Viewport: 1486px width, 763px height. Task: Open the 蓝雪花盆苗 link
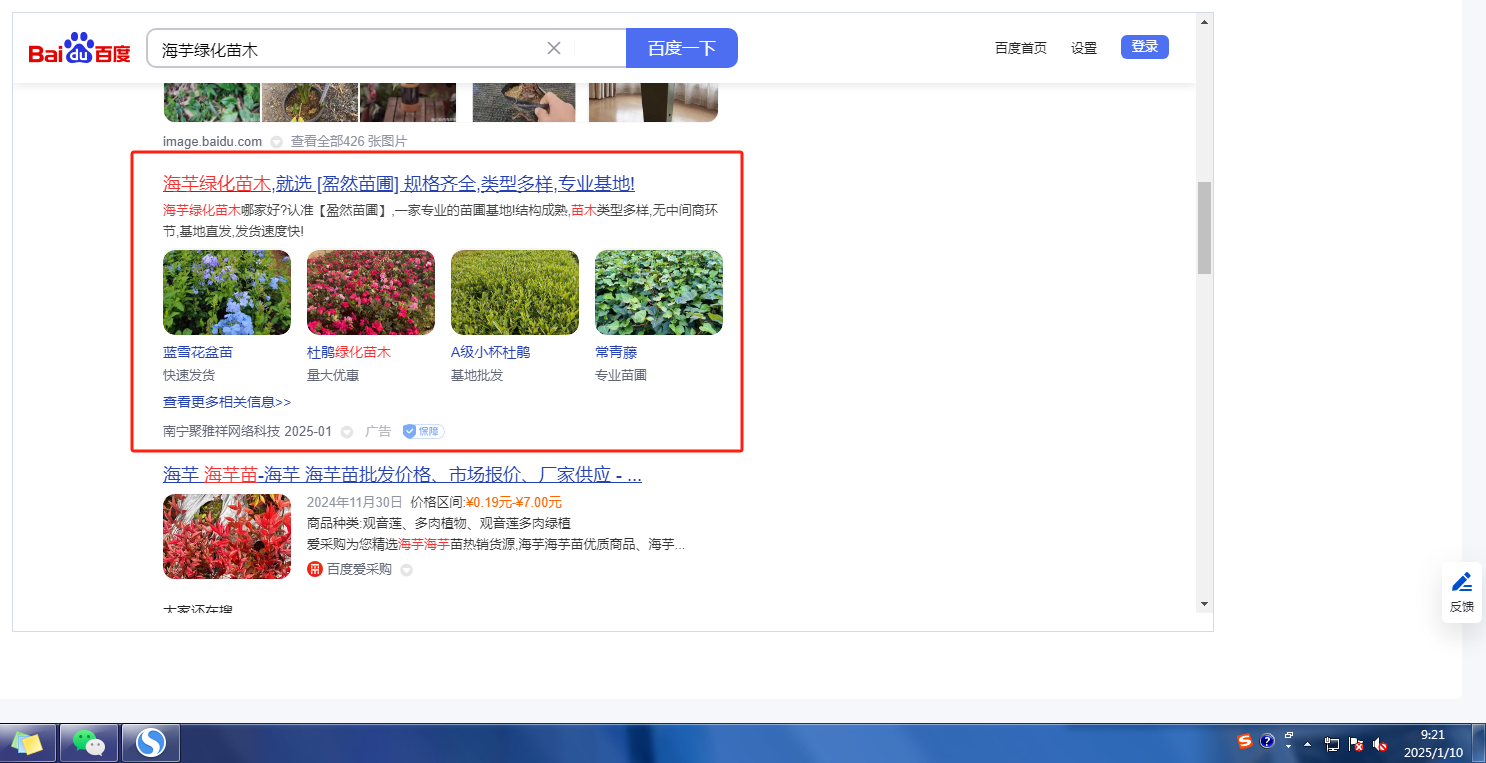coord(198,352)
